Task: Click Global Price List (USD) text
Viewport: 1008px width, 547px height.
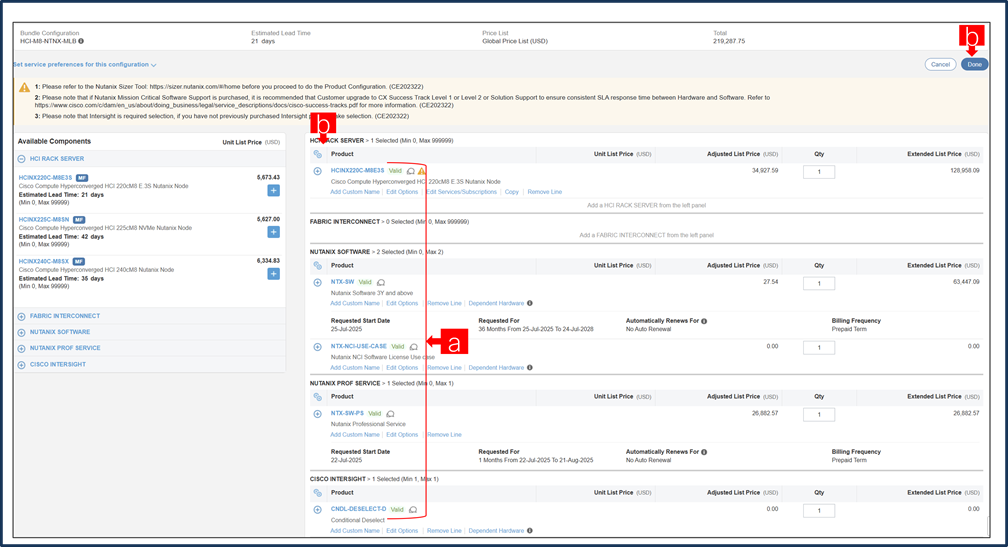Action: click(x=515, y=41)
